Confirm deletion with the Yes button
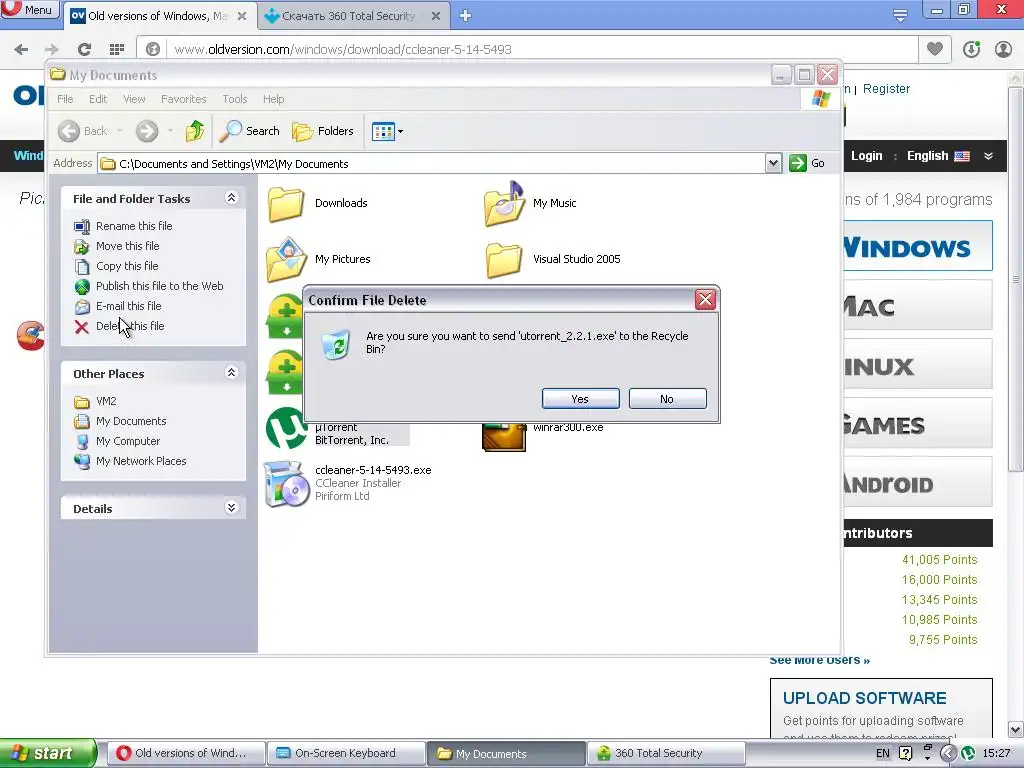The height and width of the screenshot is (768, 1024). coord(580,399)
